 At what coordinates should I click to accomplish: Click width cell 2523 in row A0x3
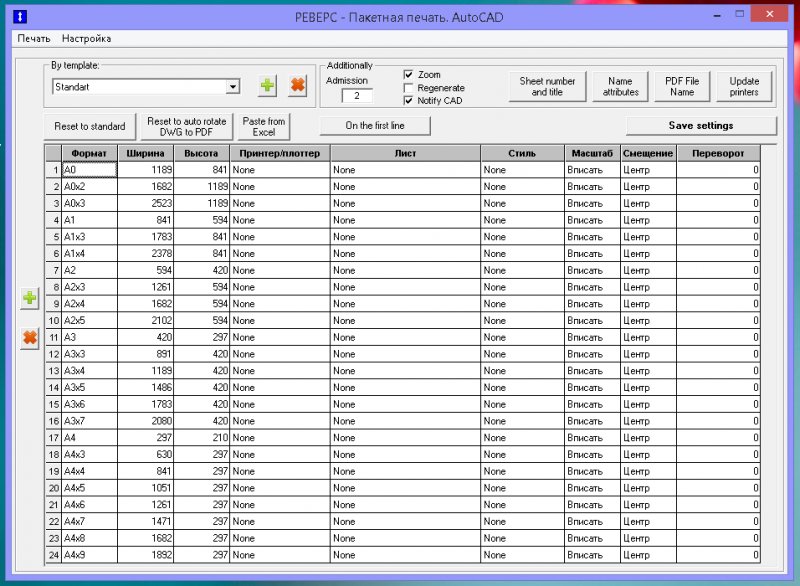146,203
